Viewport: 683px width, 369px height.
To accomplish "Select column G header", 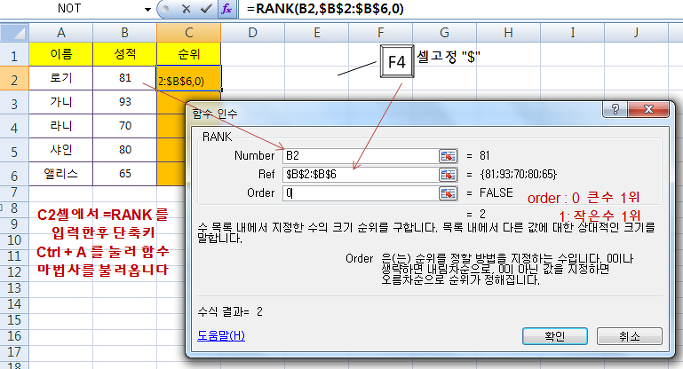I will (x=445, y=33).
